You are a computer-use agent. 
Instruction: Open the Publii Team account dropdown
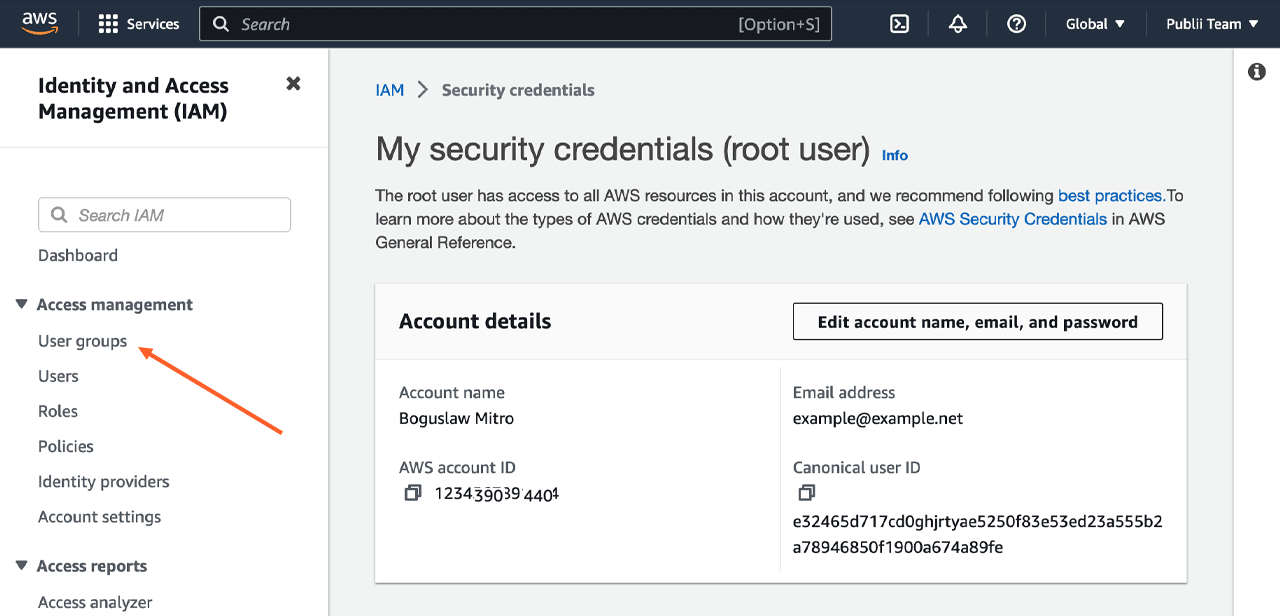1211,23
